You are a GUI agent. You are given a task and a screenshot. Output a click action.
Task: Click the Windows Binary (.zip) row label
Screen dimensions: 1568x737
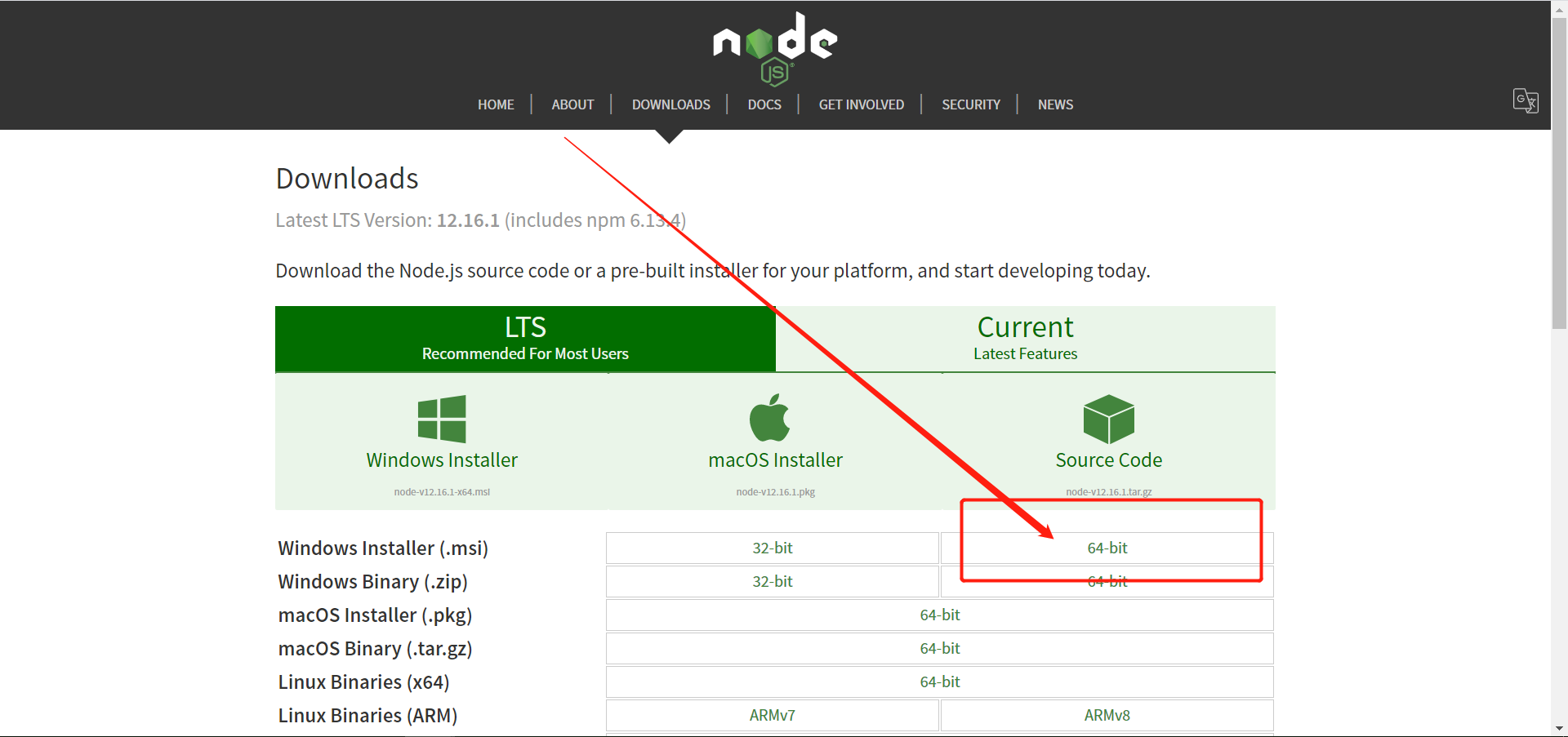[372, 582]
